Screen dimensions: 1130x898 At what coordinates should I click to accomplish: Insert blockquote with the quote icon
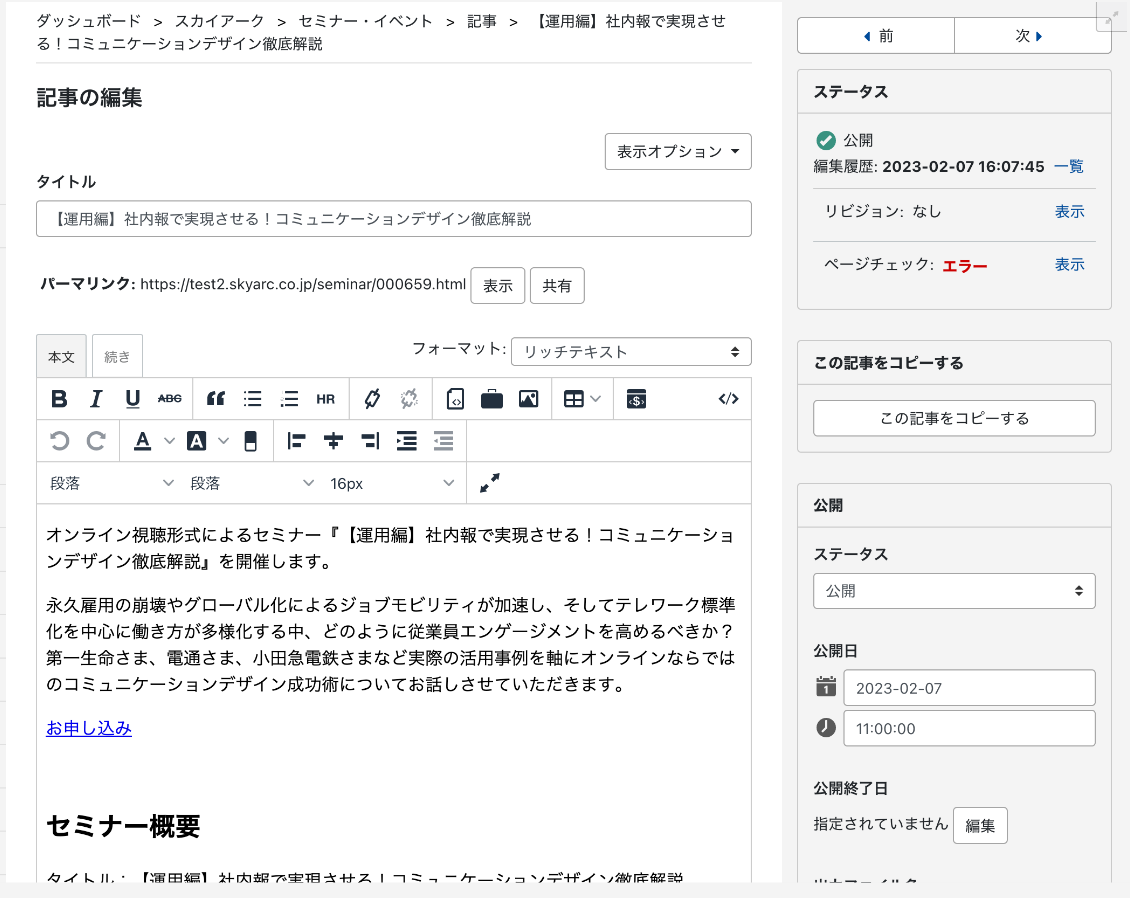215,399
